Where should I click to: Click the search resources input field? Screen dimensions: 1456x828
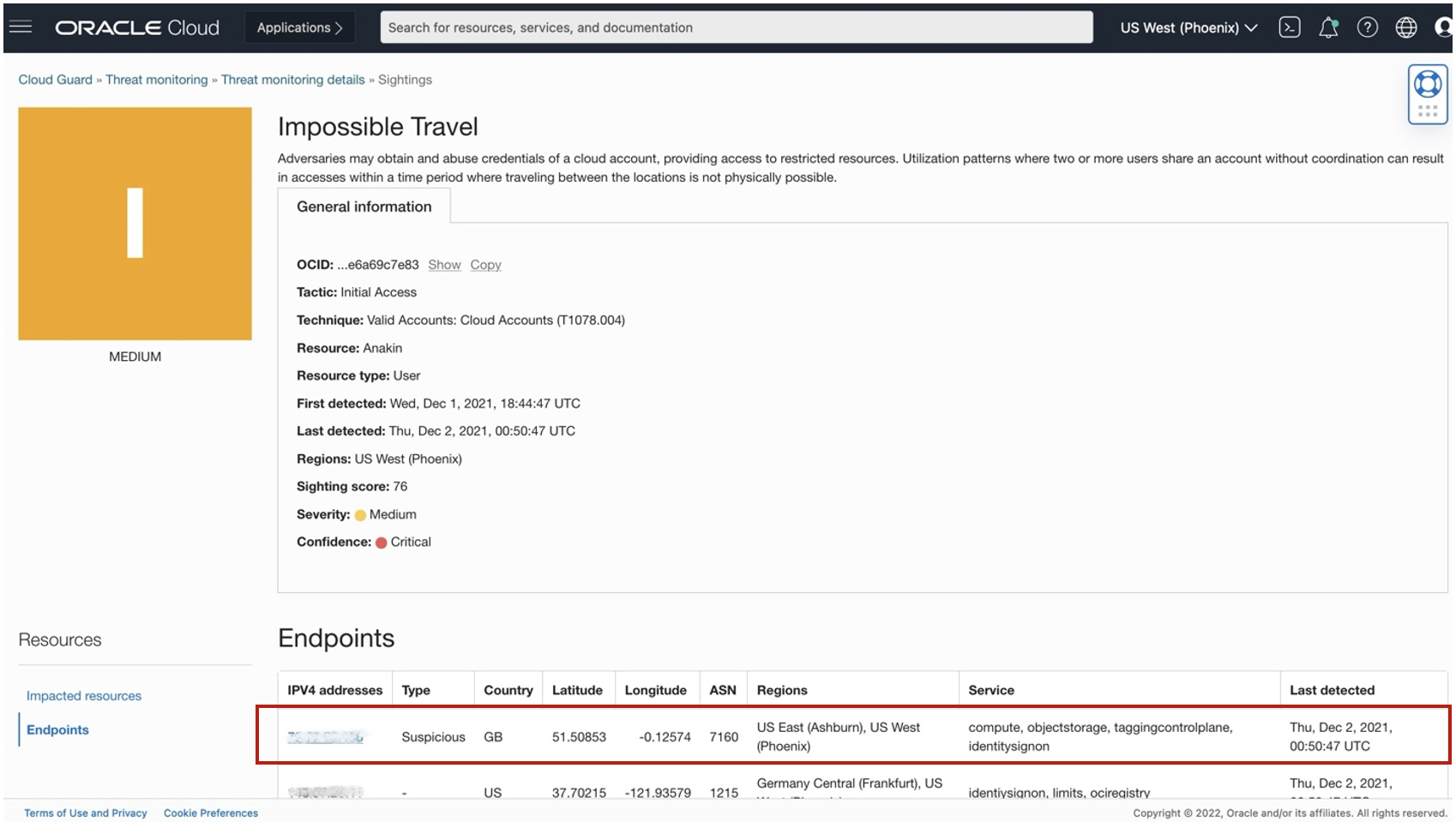[736, 27]
